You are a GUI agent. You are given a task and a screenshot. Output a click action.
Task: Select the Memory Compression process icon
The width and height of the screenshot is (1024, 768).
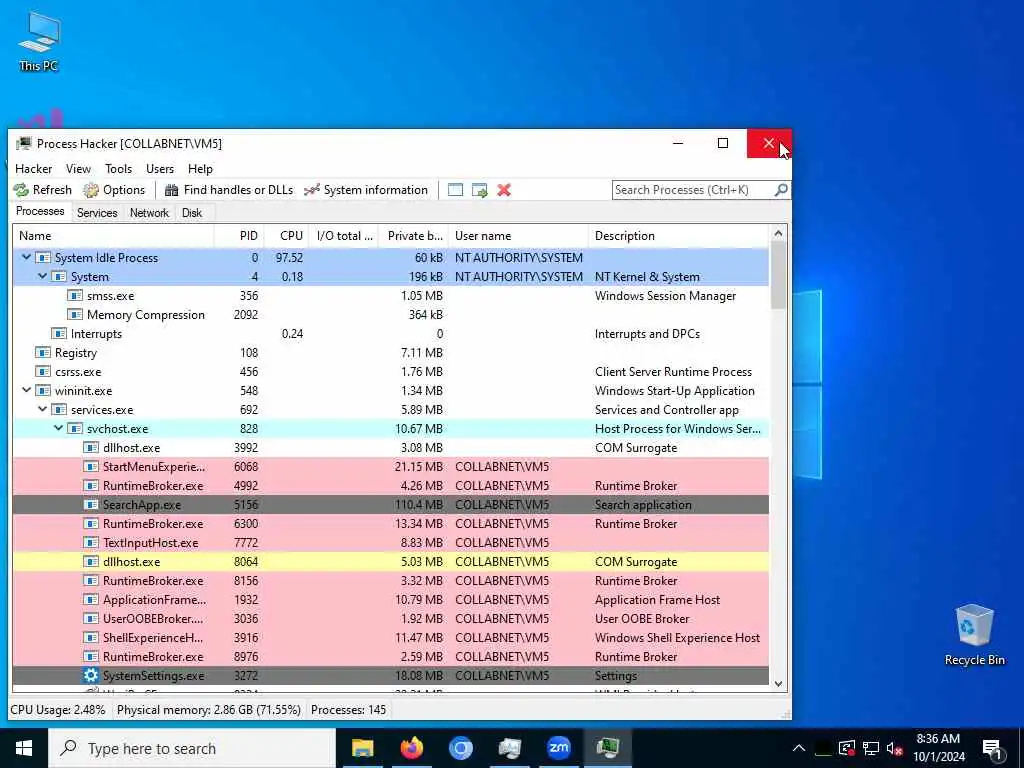75,315
